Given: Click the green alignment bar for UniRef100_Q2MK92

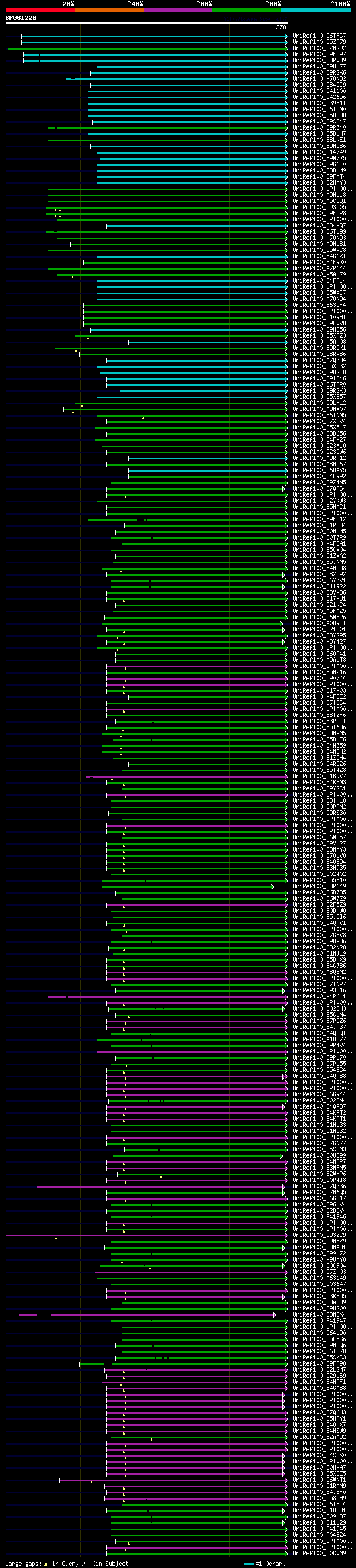Looking at the screenshot, I should click(x=147, y=48).
